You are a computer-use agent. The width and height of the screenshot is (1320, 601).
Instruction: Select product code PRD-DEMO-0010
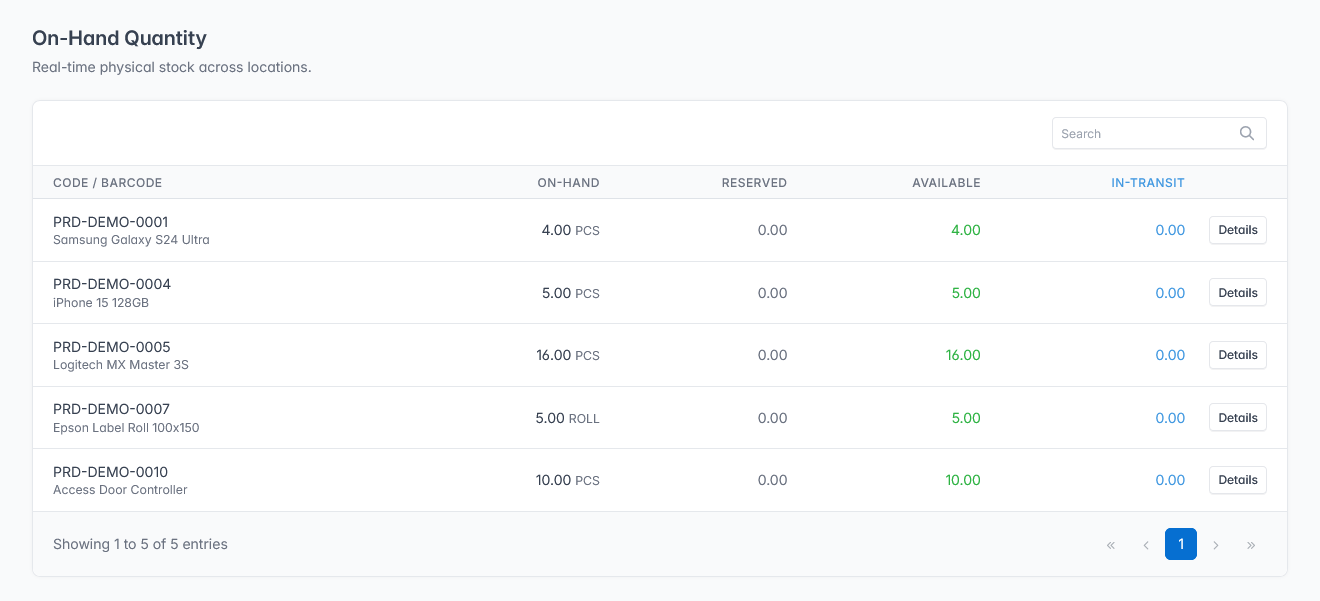coord(111,472)
